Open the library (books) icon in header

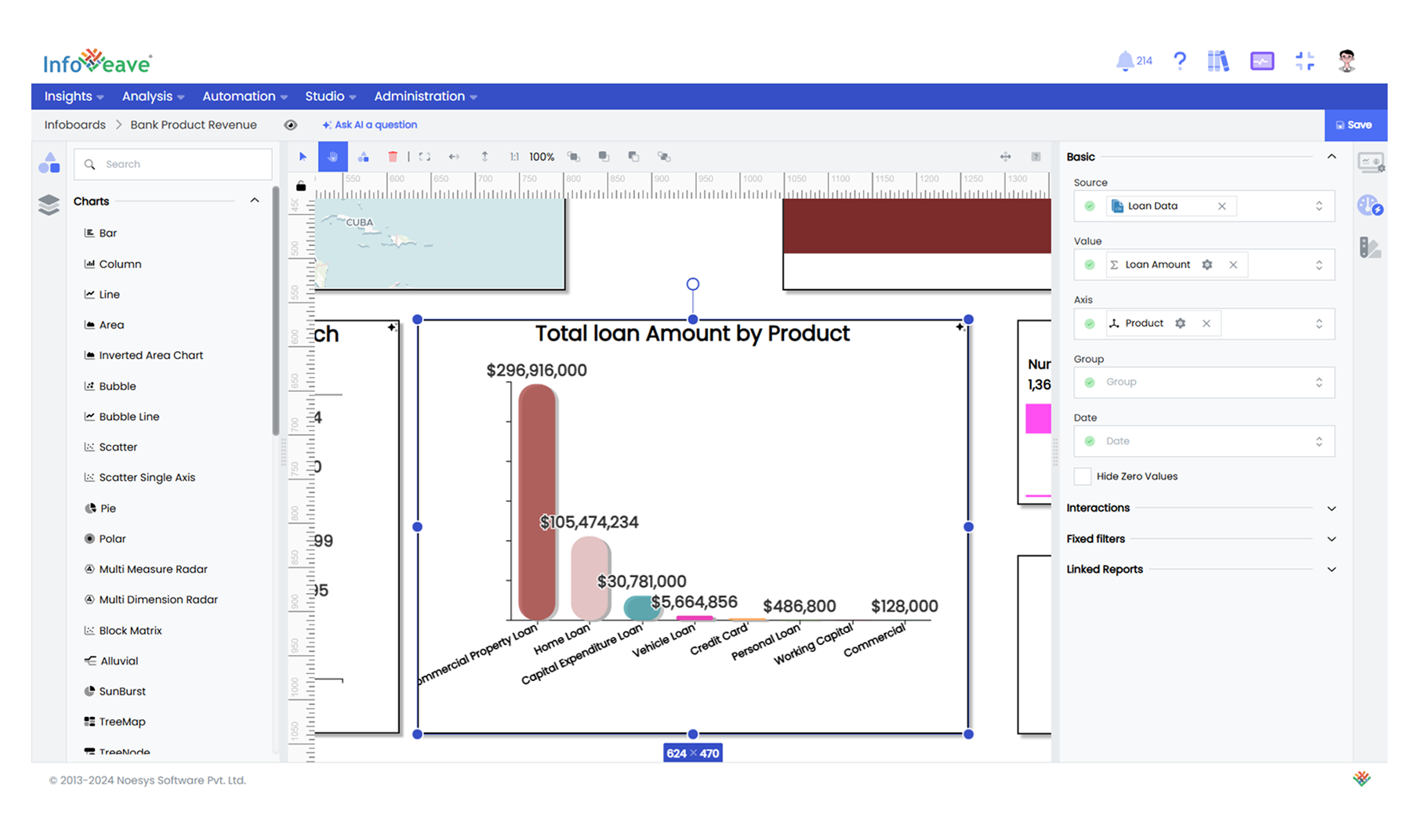1218,60
